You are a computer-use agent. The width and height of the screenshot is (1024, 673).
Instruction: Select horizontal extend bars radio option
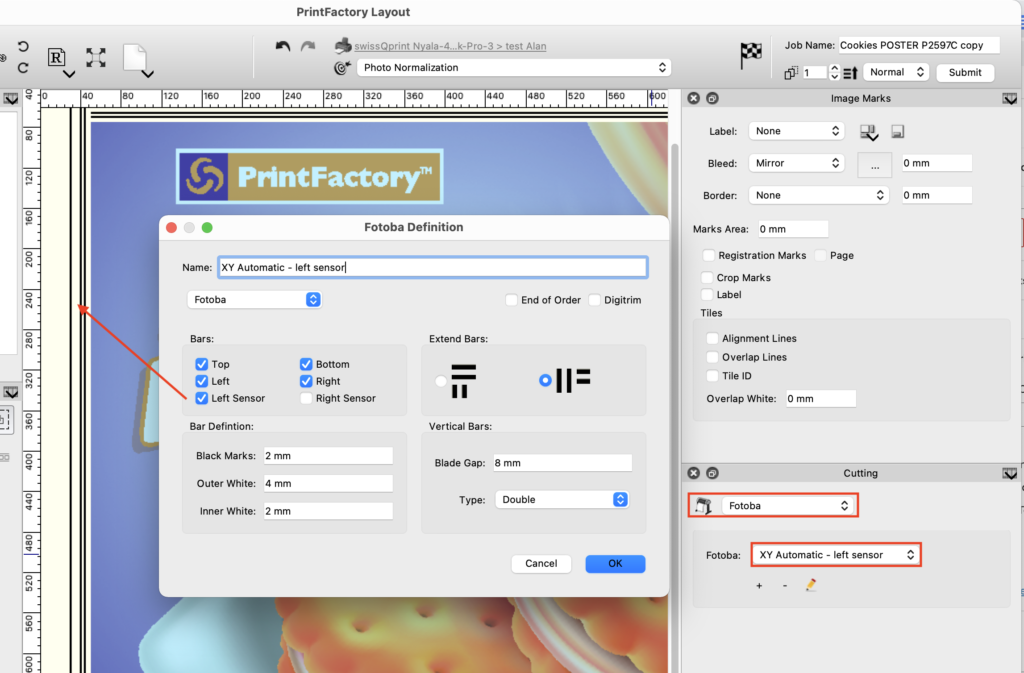point(441,381)
